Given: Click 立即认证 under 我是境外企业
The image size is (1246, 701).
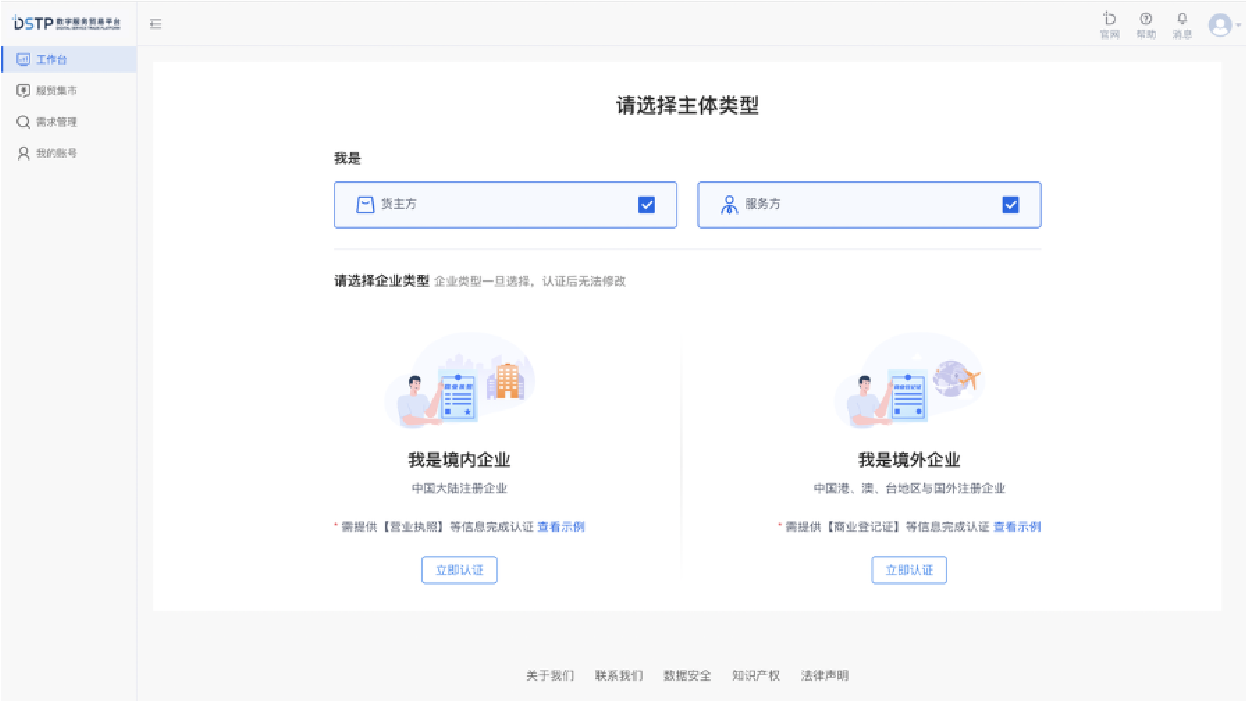Looking at the screenshot, I should (x=909, y=569).
